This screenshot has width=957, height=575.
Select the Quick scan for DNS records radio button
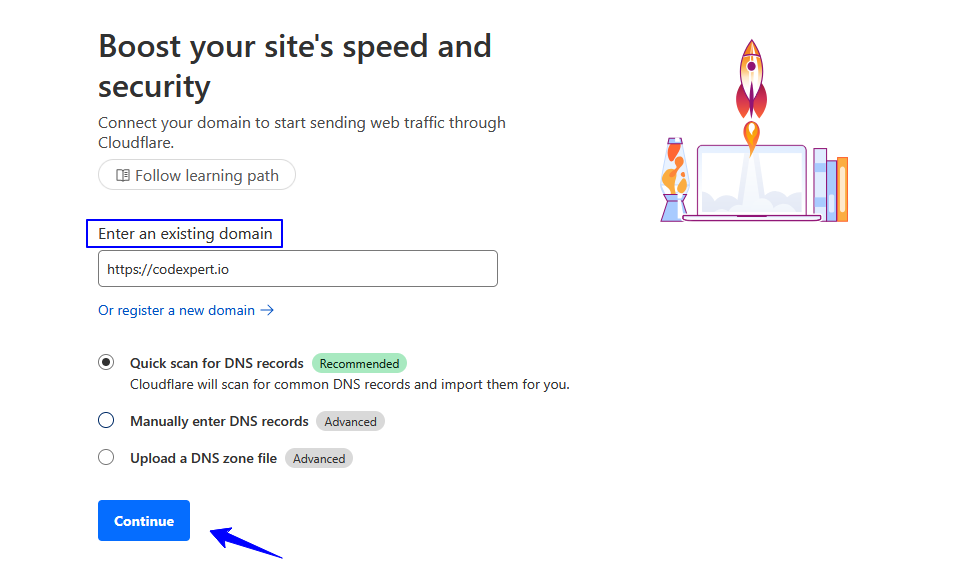[106, 363]
